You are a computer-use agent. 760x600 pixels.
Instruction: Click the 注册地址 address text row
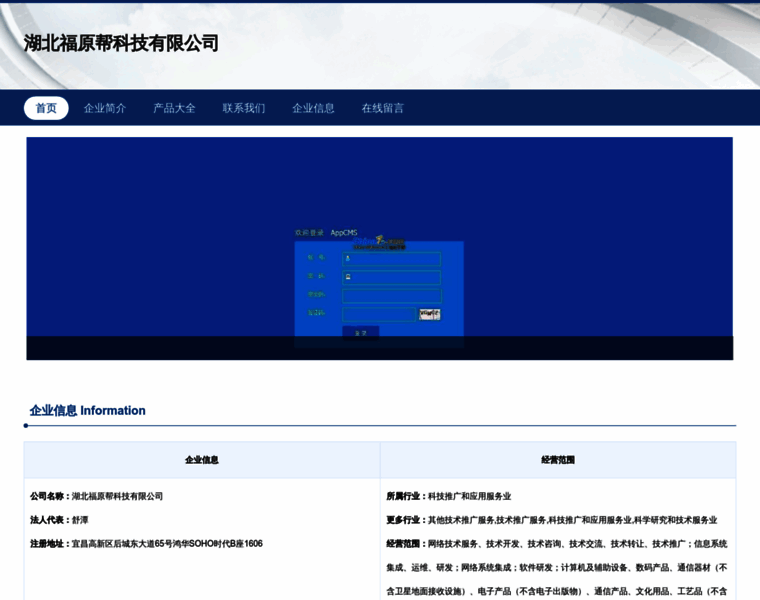[147, 544]
